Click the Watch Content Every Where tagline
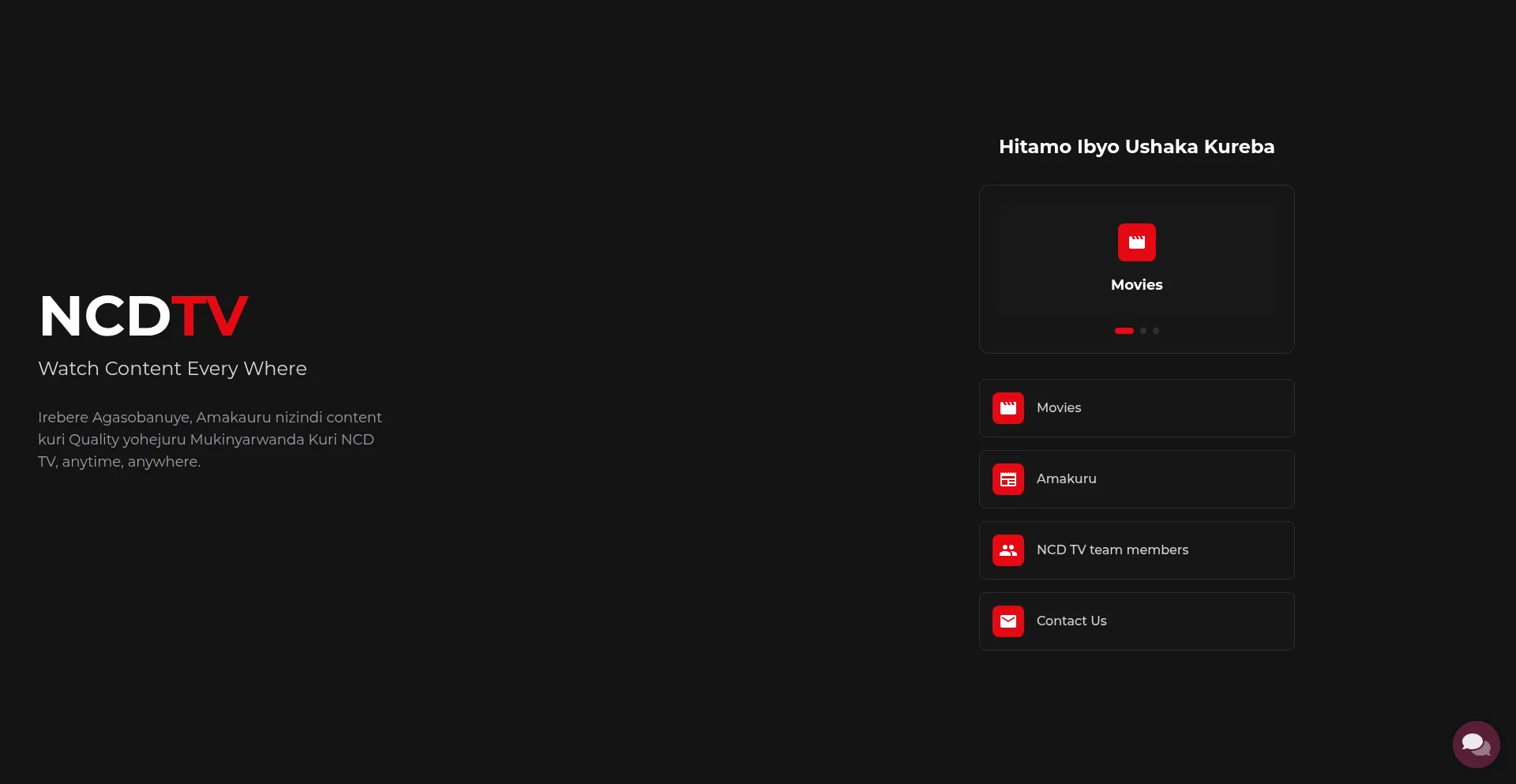 click(172, 369)
